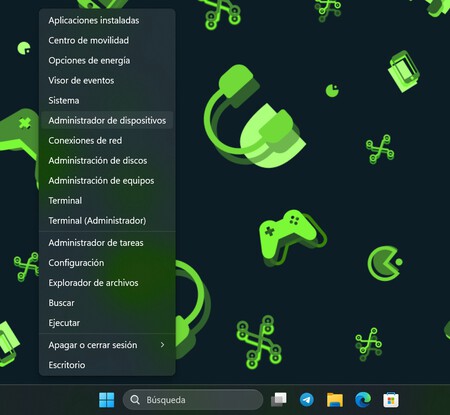Open Conexiones de red

click(x=107, y=140)
